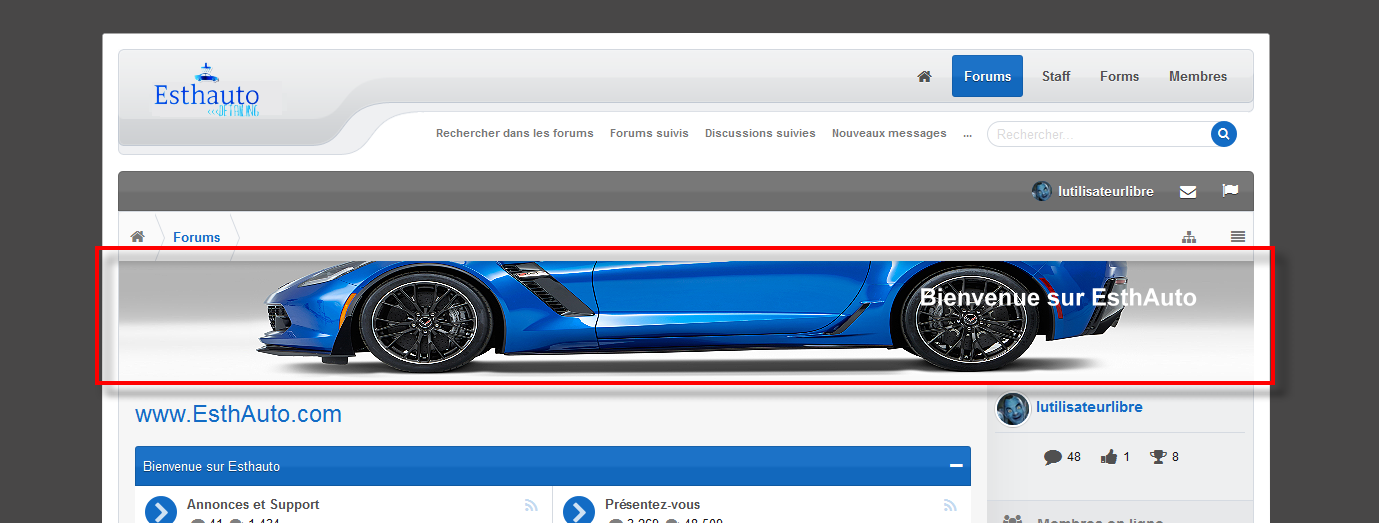The image size is (1379, 523).
Task: Click the blue search magnifier button
Action: click(1224, 134)
